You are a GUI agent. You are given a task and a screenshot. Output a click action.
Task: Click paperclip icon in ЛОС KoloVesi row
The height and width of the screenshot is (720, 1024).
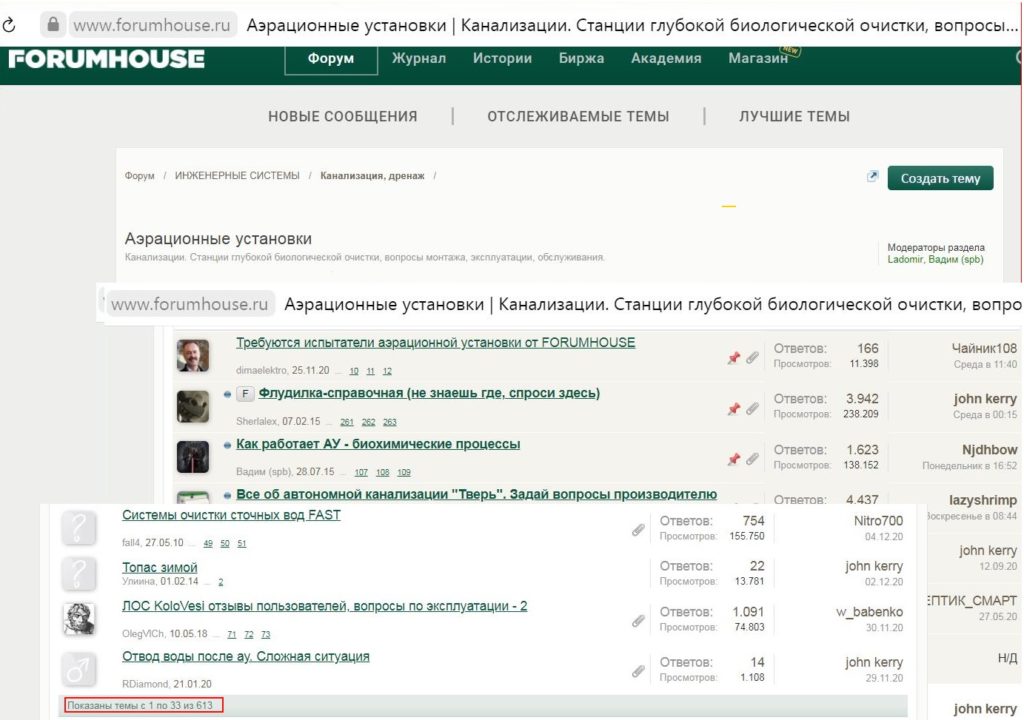coord(638,621)
